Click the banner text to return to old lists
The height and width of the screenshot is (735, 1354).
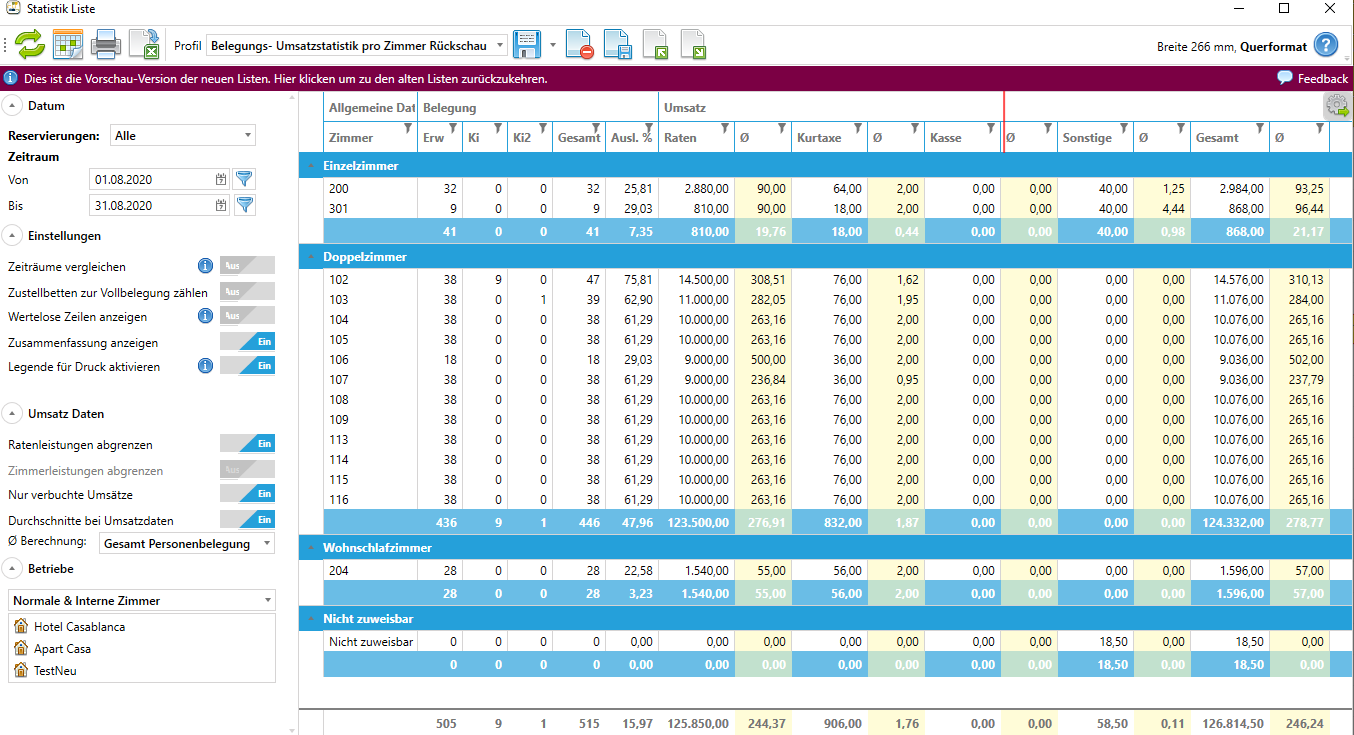point(285,78)
